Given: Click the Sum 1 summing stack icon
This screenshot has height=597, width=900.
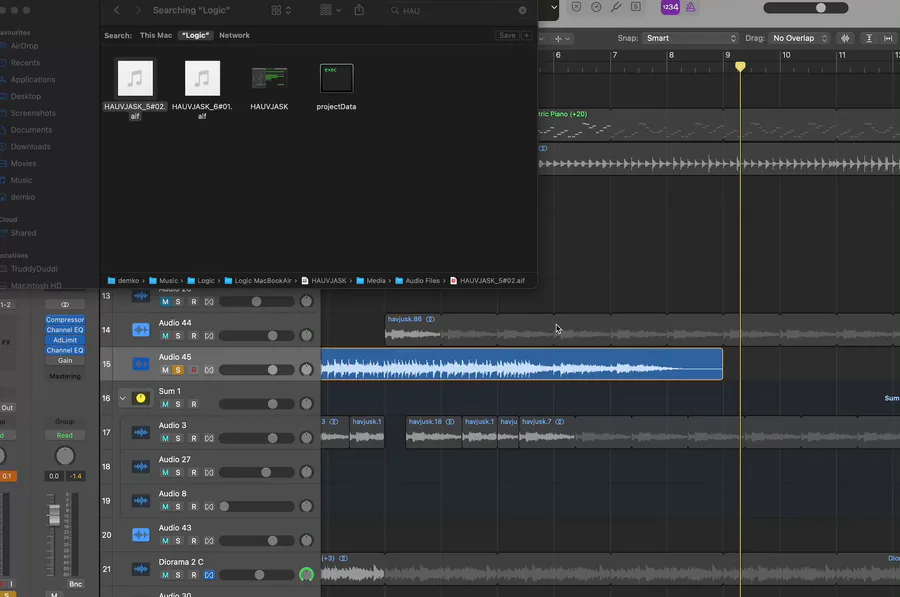Looking at the screenshot, I should (141, 398).
